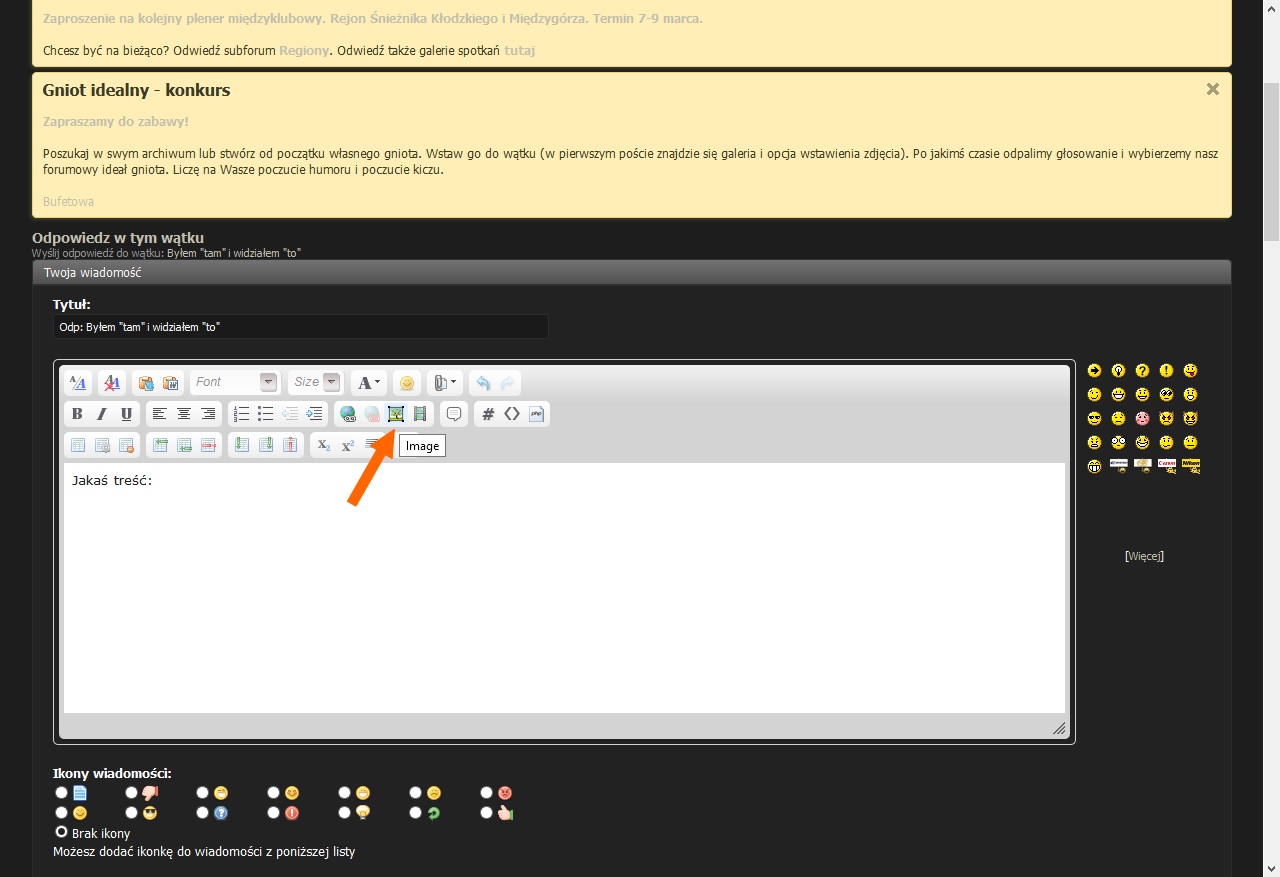Viewport: 1280px width, 877px height.
Task: Select the thumbs down message icon radio
Action: pyautogui.click(x=132, y=793)
